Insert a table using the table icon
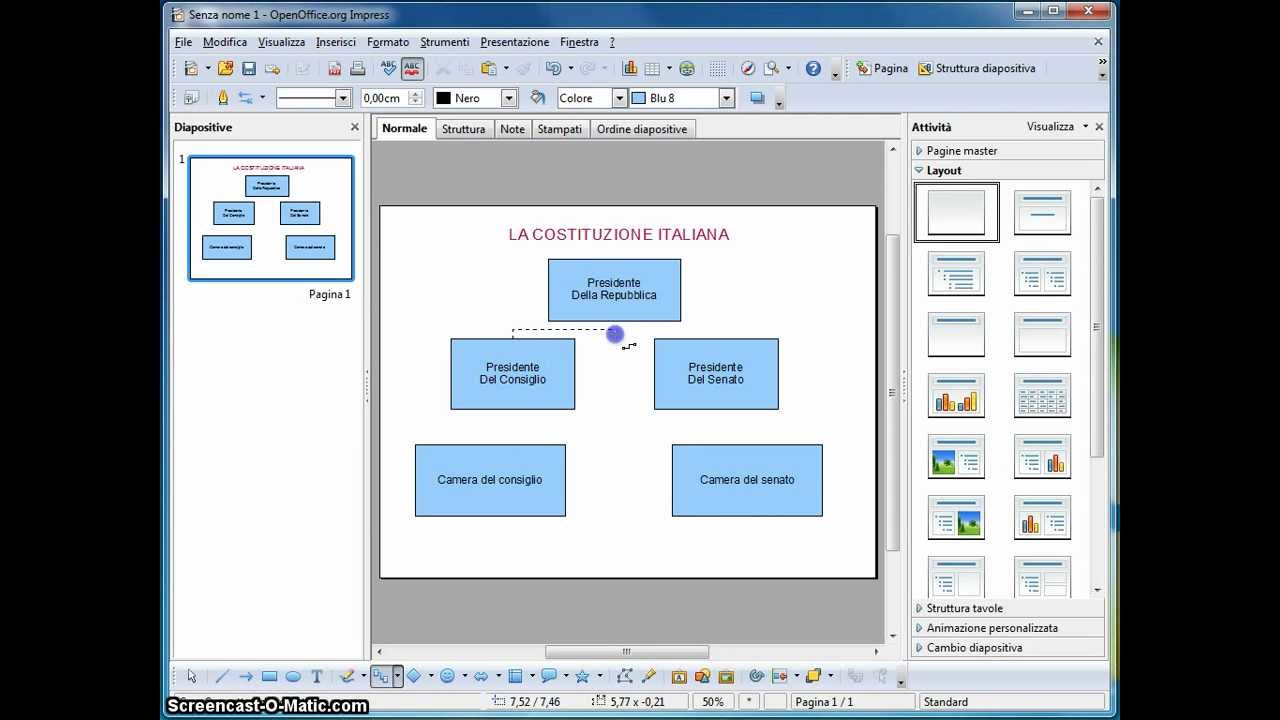1280x720 pixels. (652, 68)
